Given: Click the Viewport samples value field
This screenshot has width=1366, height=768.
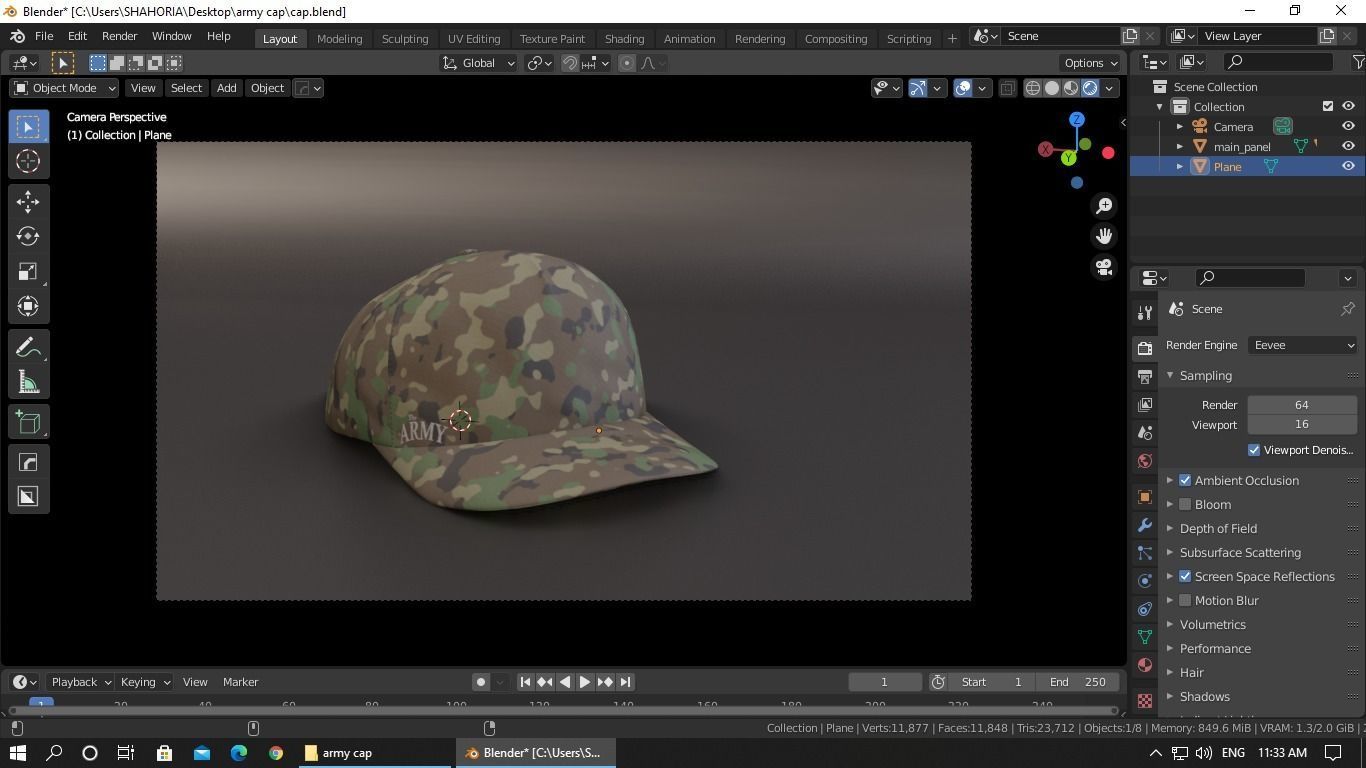Looking at the screenshot, I should click(1302, 424).
